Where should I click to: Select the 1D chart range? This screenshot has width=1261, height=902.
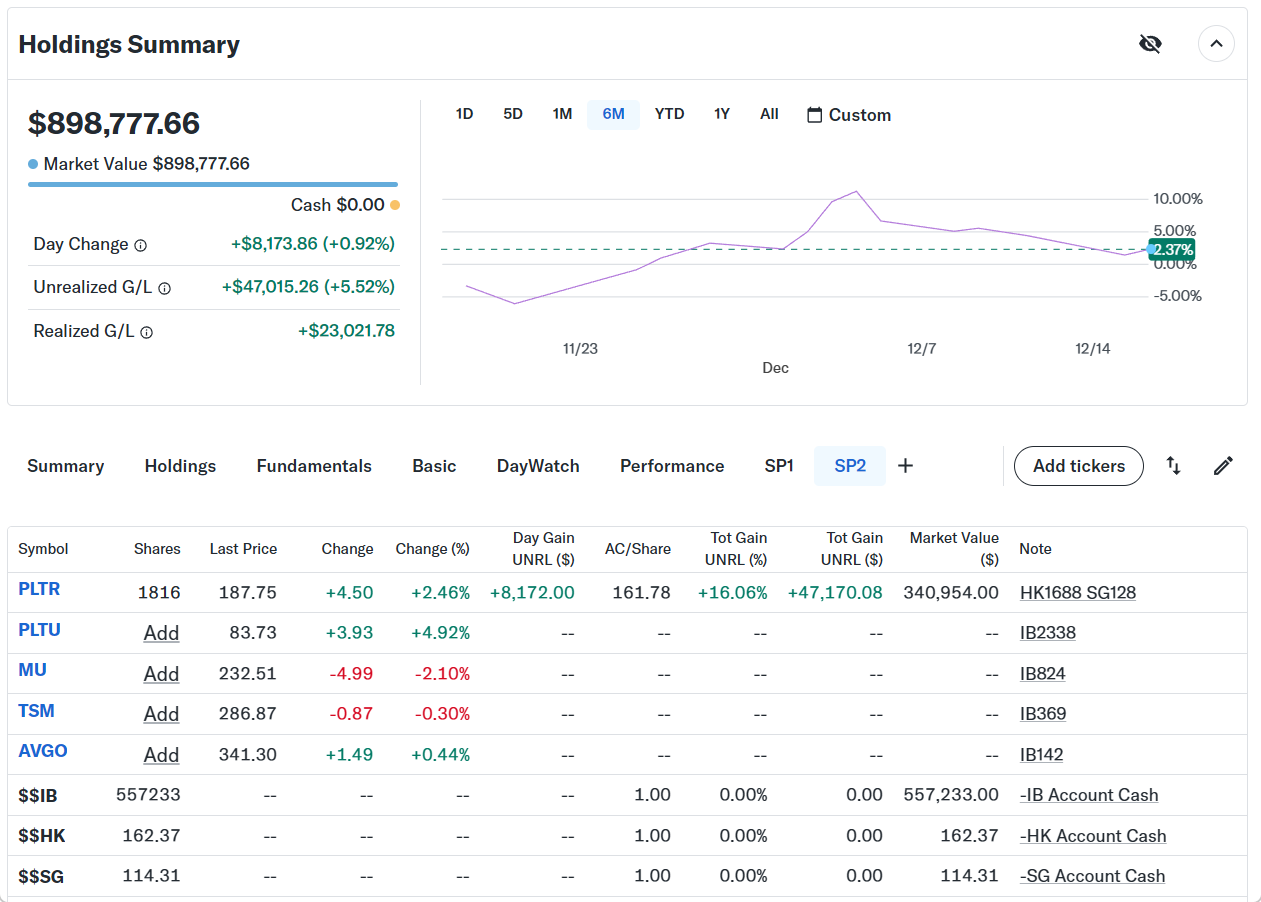(464, 114)
